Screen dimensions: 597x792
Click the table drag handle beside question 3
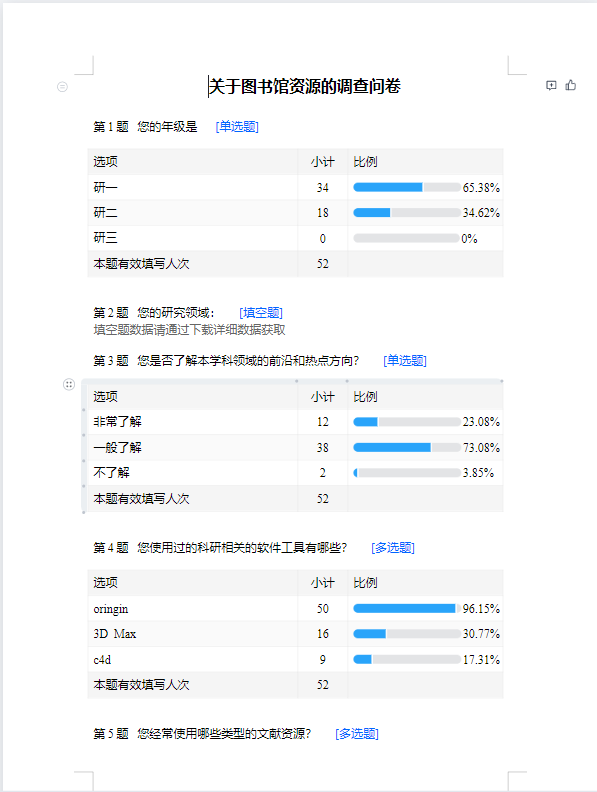69,385
